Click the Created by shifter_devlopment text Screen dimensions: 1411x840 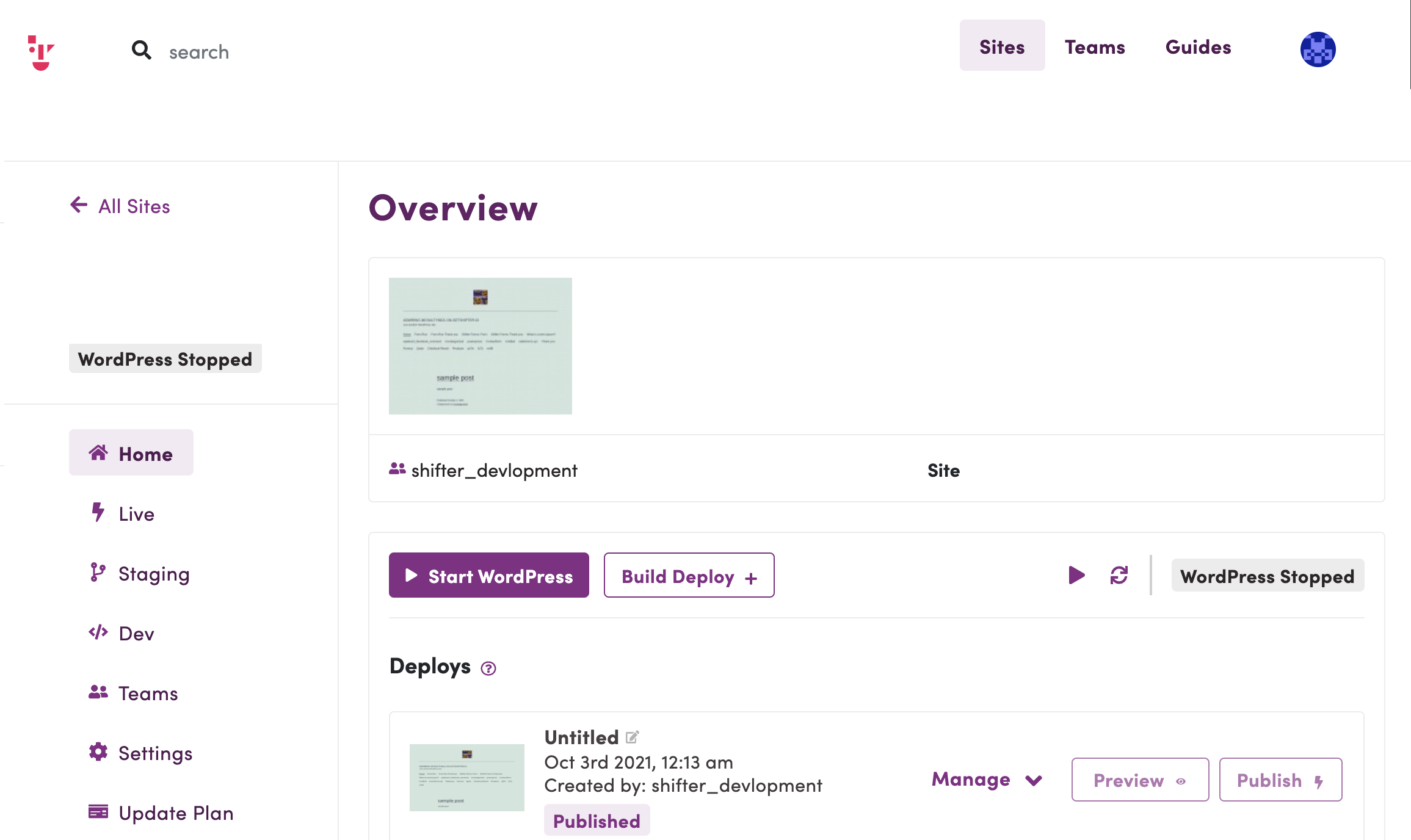coord(683,785)
